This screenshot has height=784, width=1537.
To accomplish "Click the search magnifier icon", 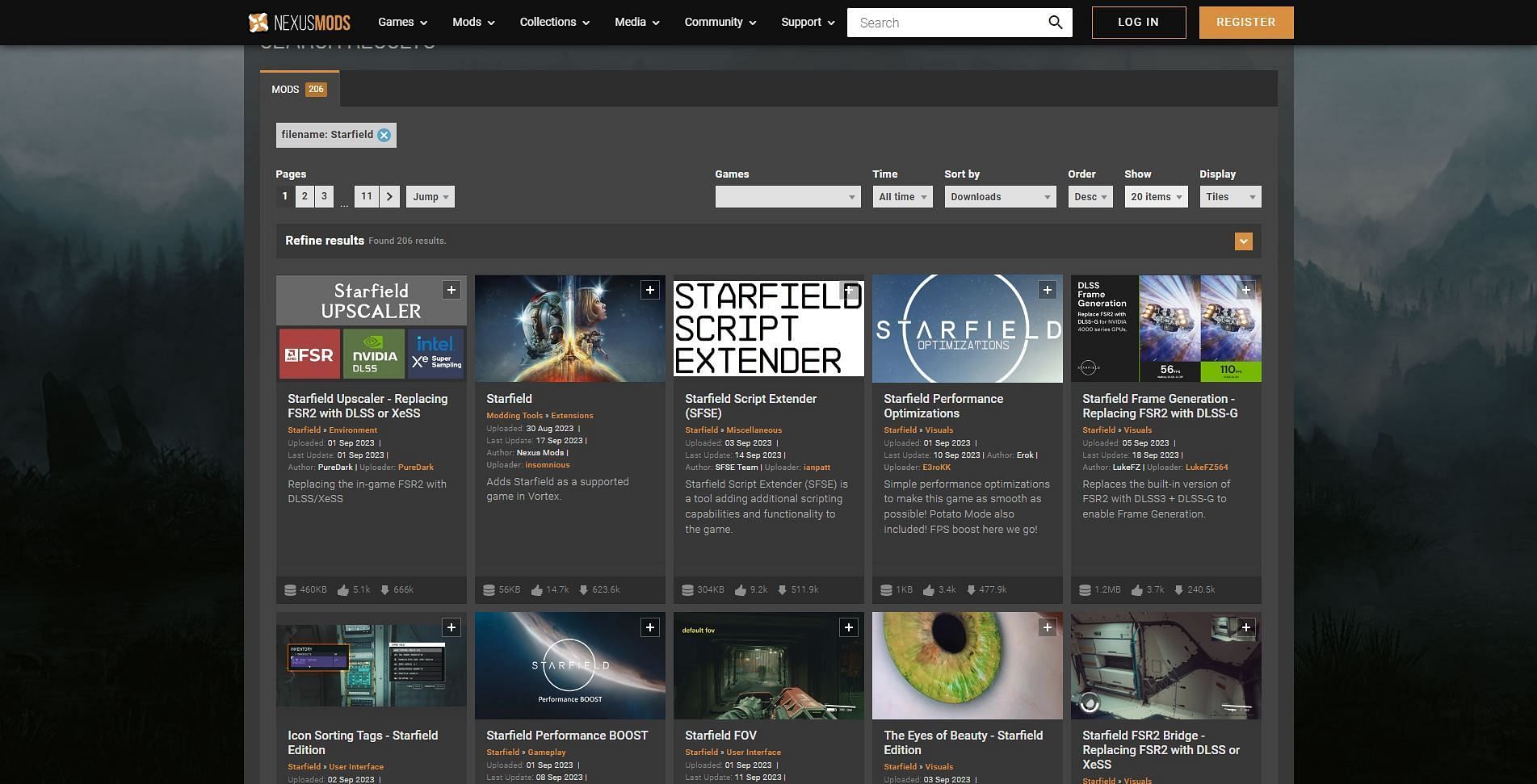I will (1055, 23).
